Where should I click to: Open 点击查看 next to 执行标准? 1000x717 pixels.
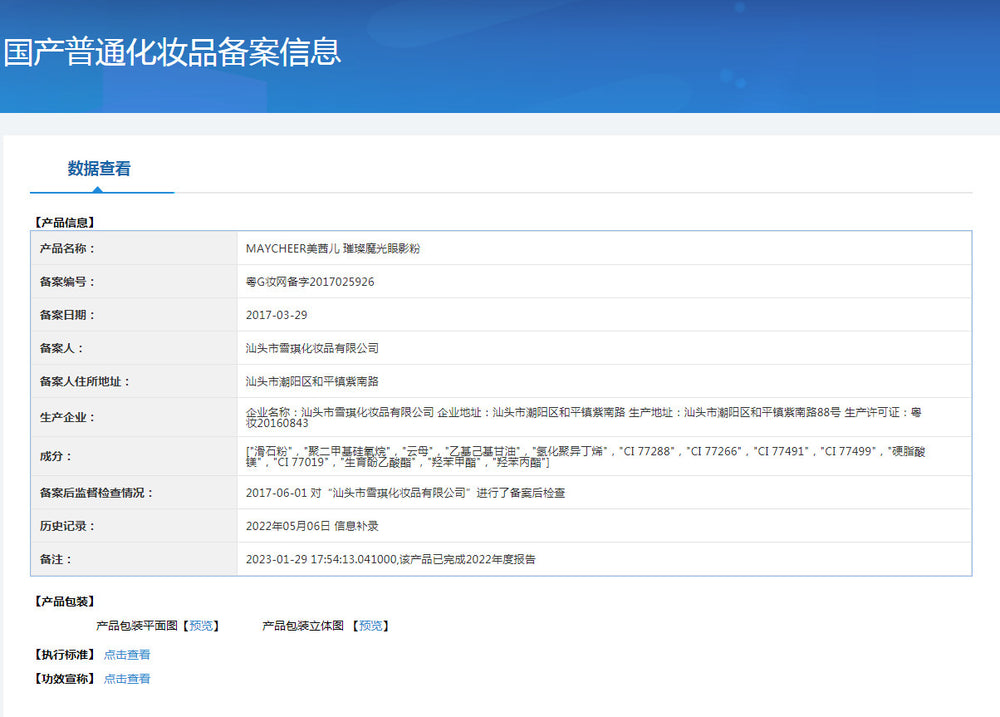tap(127, 654)
